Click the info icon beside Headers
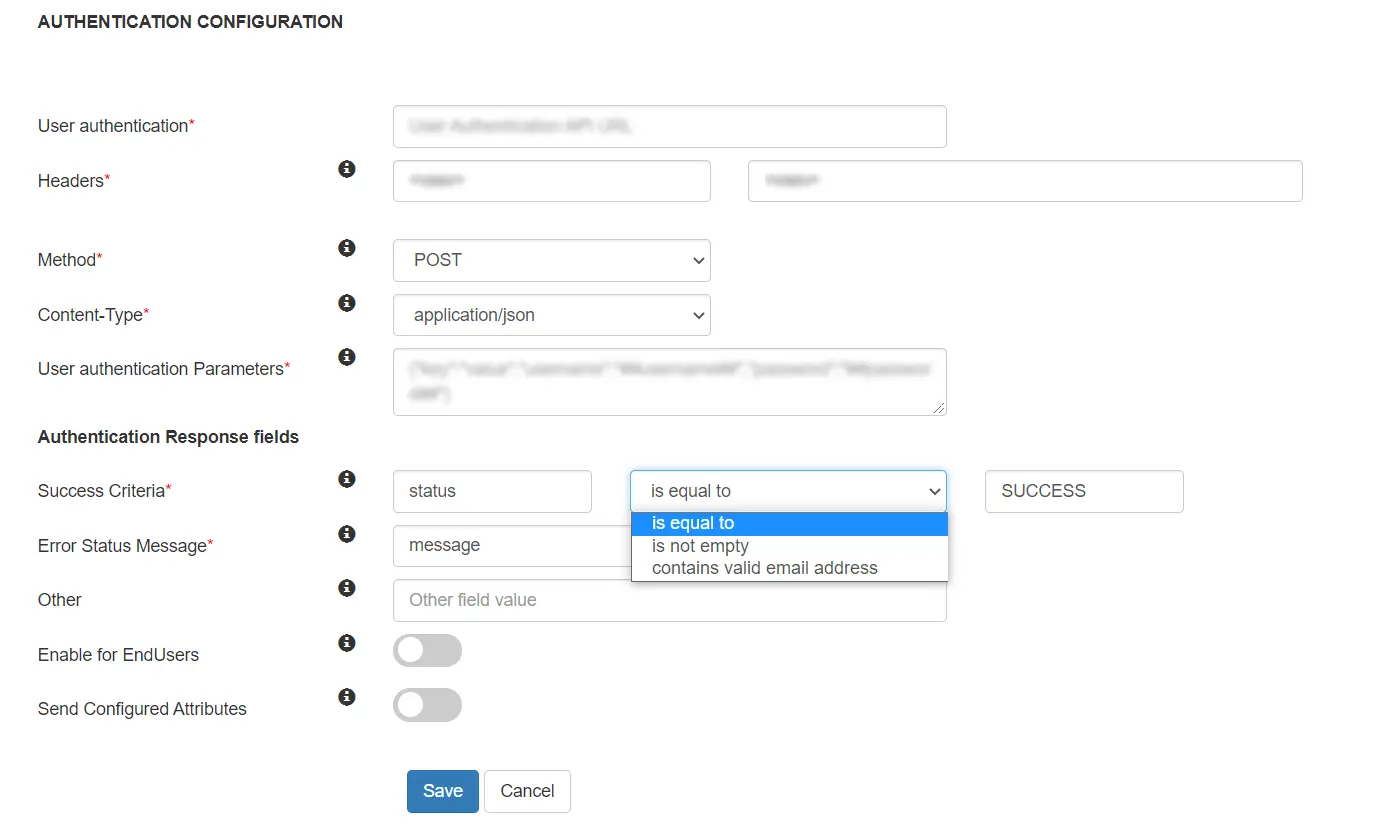The width and height of the screenshot is (1389, 832). (x=346, y=169)
